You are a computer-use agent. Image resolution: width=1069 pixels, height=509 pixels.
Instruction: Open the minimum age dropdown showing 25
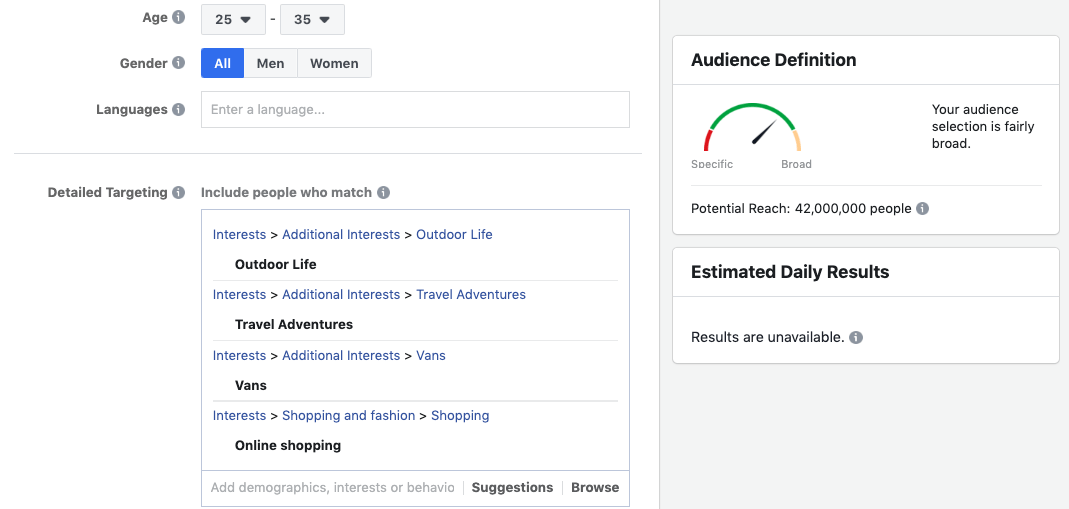tap(233, 19)
